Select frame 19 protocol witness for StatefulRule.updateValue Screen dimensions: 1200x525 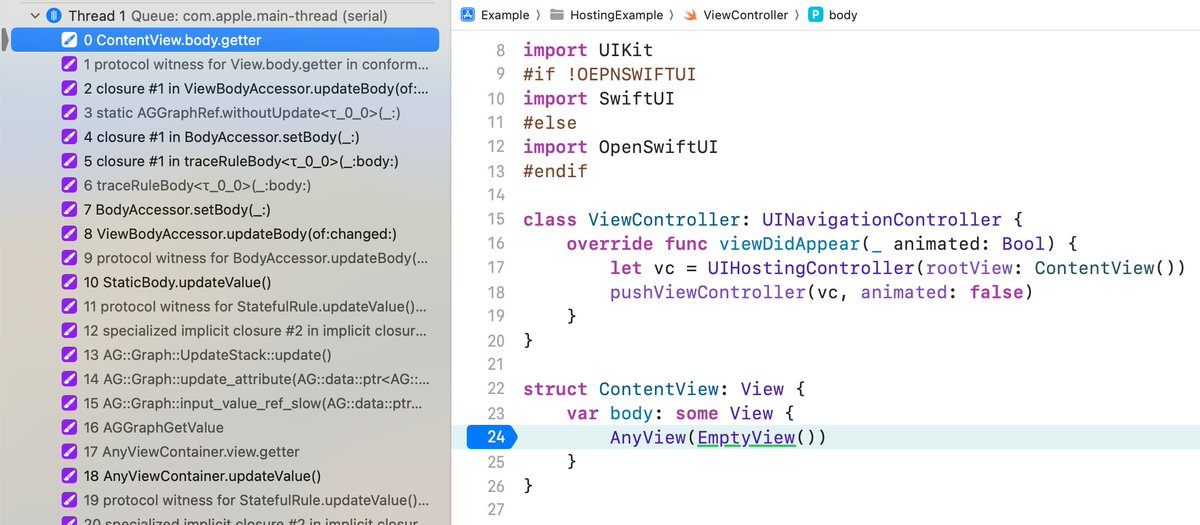click(x=225, y=500)
